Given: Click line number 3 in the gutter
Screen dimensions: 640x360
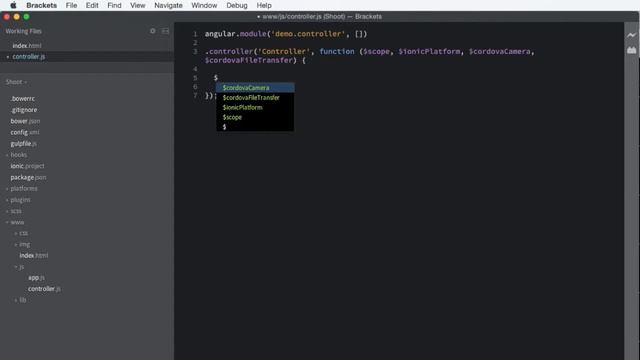Looking at the screenshot, I should (x=195, y=51).
